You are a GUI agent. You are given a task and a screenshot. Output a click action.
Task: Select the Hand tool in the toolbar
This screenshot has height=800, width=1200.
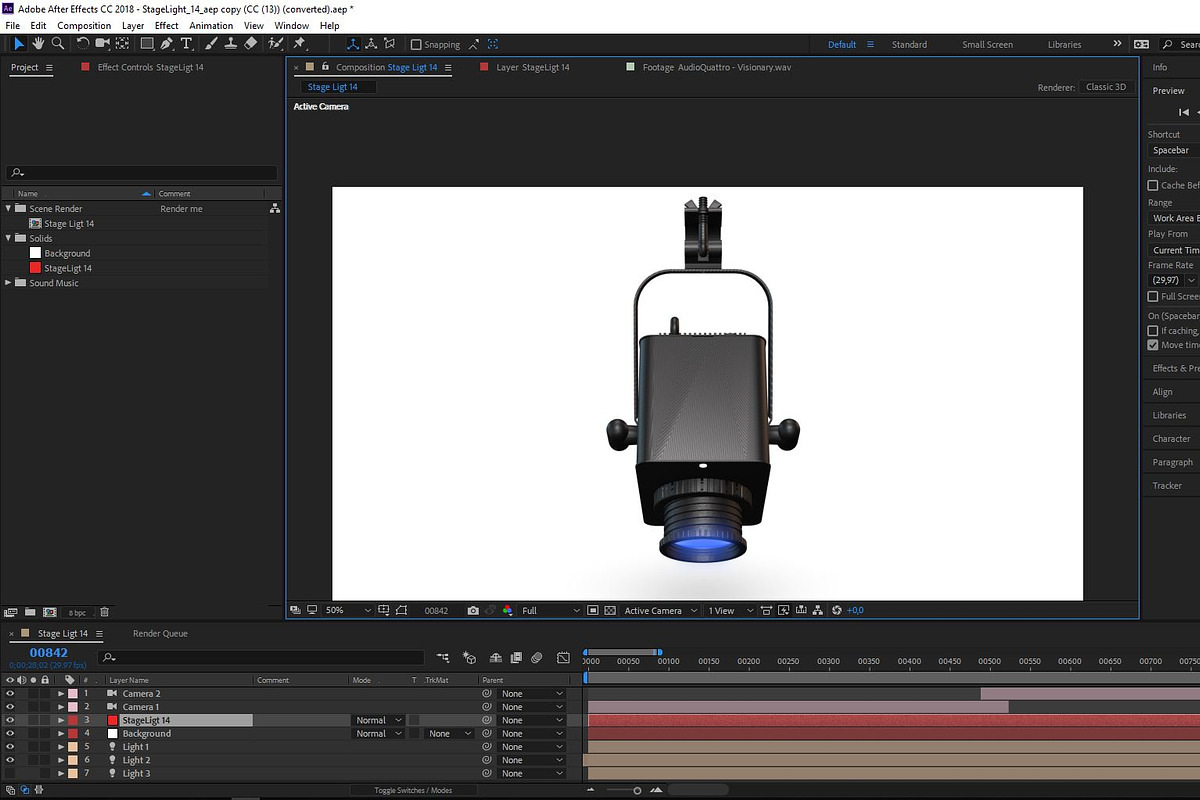click(x=38, y=44)
